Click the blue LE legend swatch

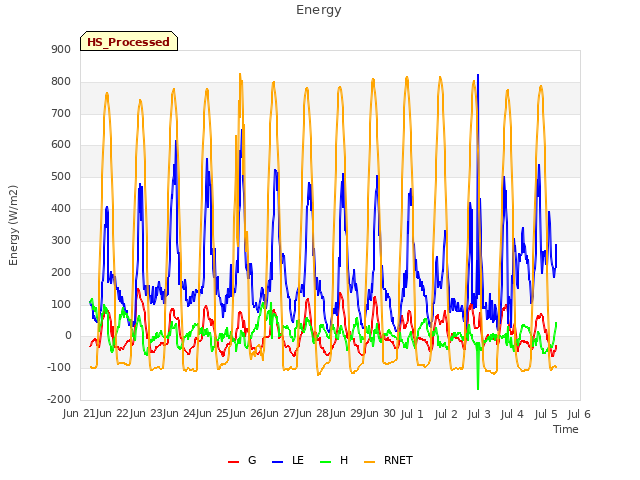tap(278, 462)
